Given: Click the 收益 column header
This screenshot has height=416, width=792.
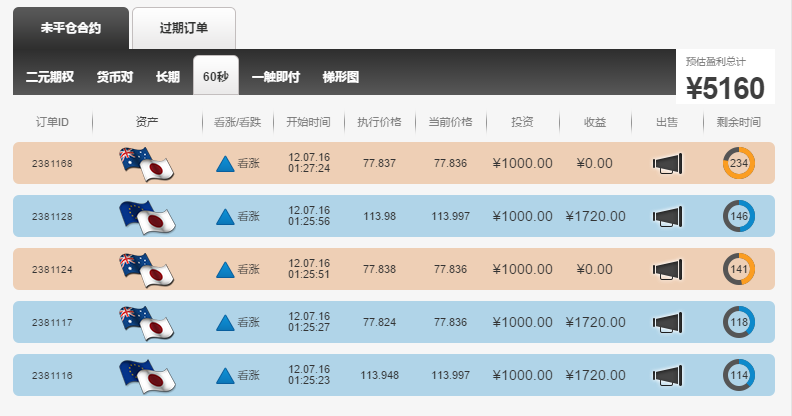Looking at the screenshot, I should pyautogui.click(x=595, y=122).
